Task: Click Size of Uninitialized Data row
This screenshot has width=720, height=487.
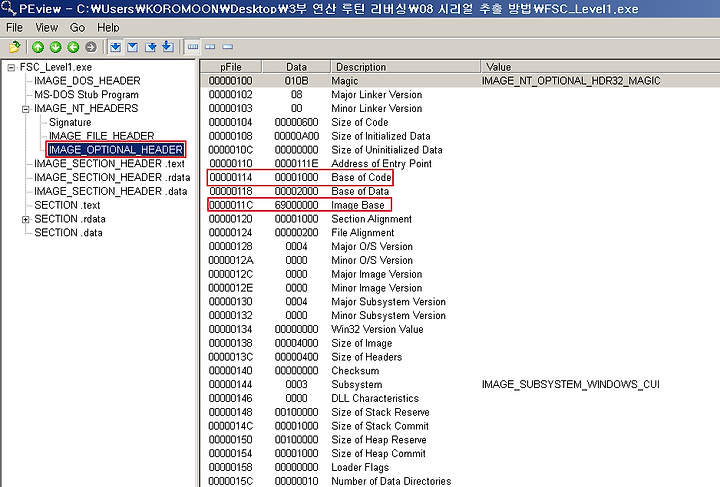Action: click(x=461, y=150)
